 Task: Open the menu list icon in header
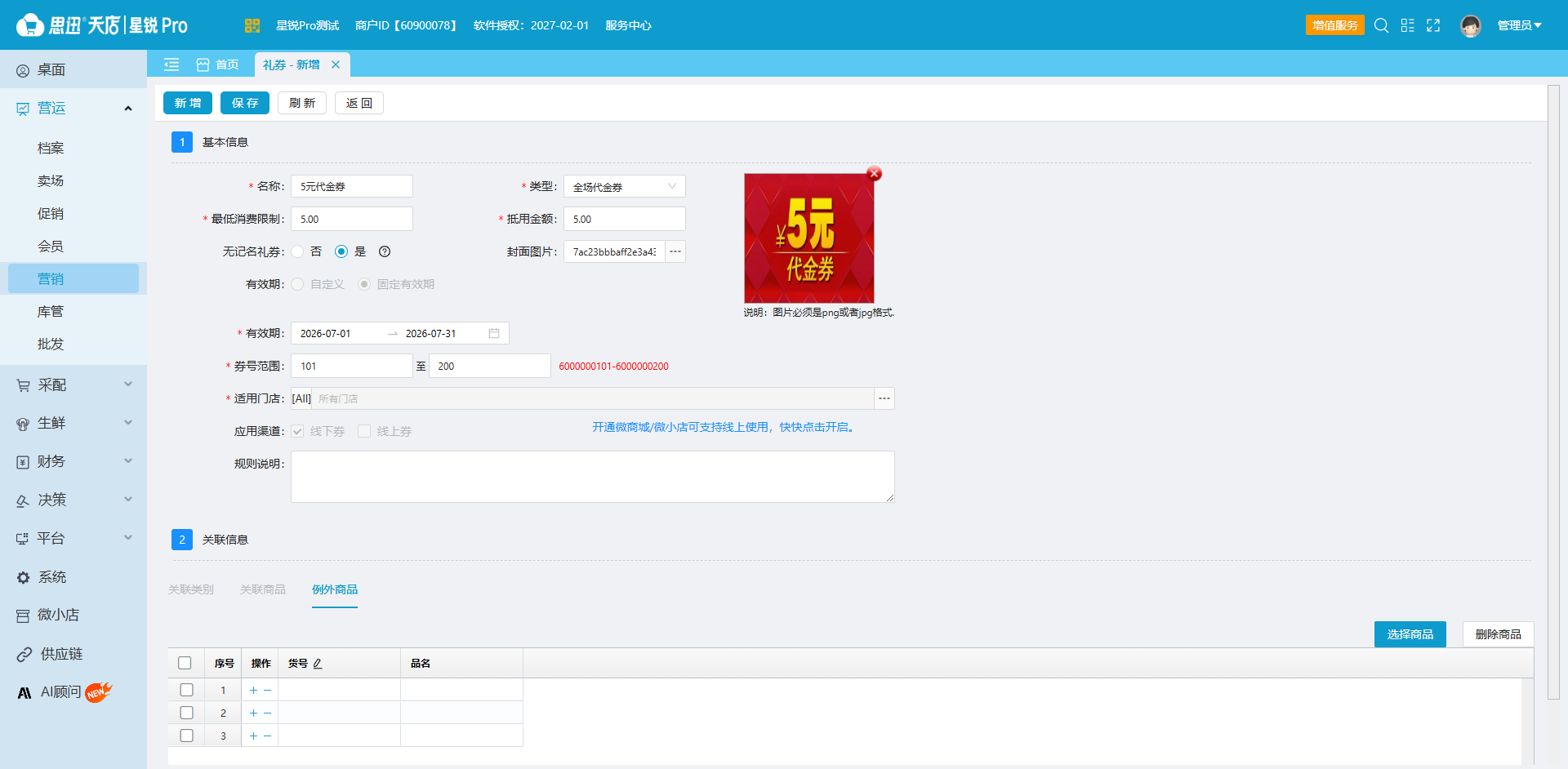tap(1407, 25)
